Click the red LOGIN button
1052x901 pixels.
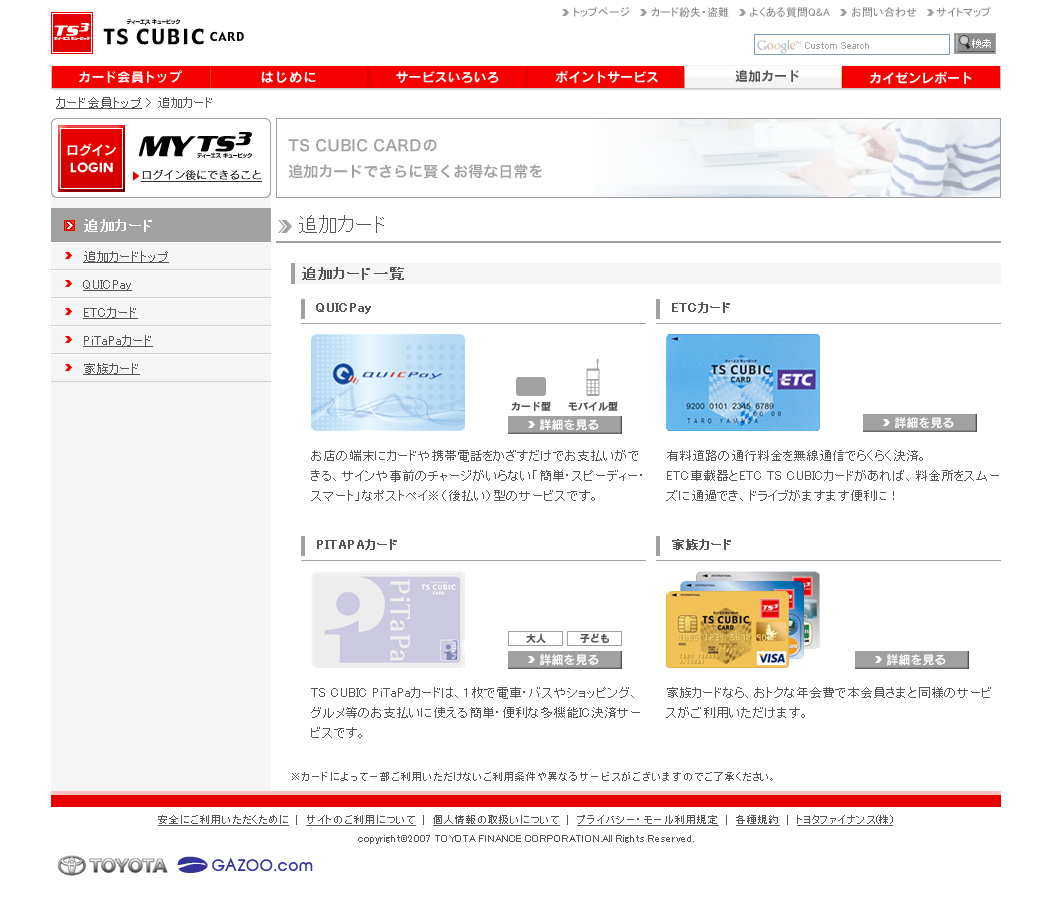pos(91,158)
